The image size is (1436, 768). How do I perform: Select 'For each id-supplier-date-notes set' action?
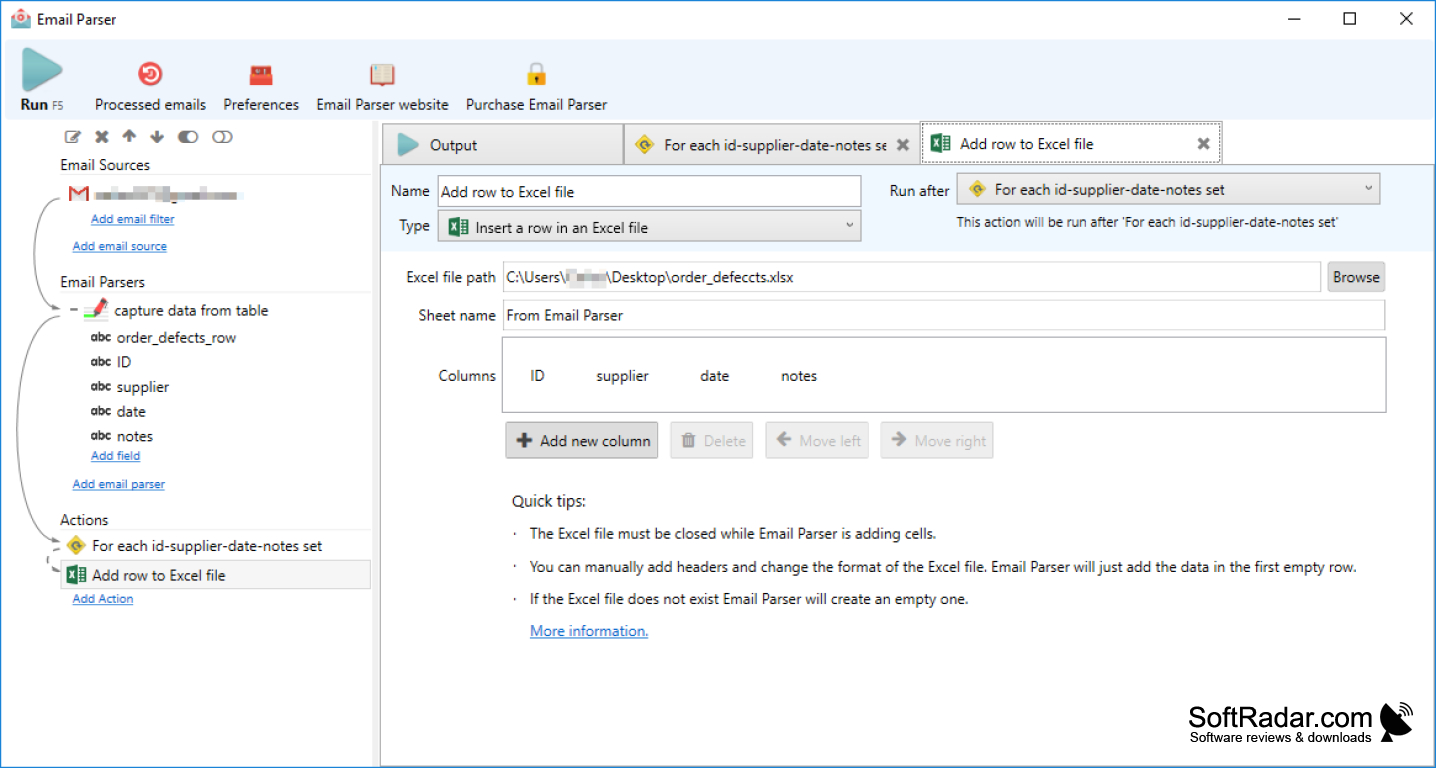click(x=207, y=546)
